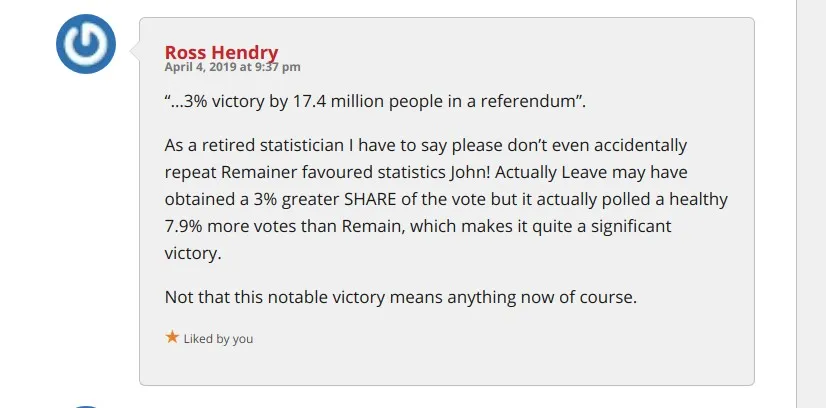826x408 pixels.
Task: Click the next commenter's partial avatar below
Action: click(86, 406)
